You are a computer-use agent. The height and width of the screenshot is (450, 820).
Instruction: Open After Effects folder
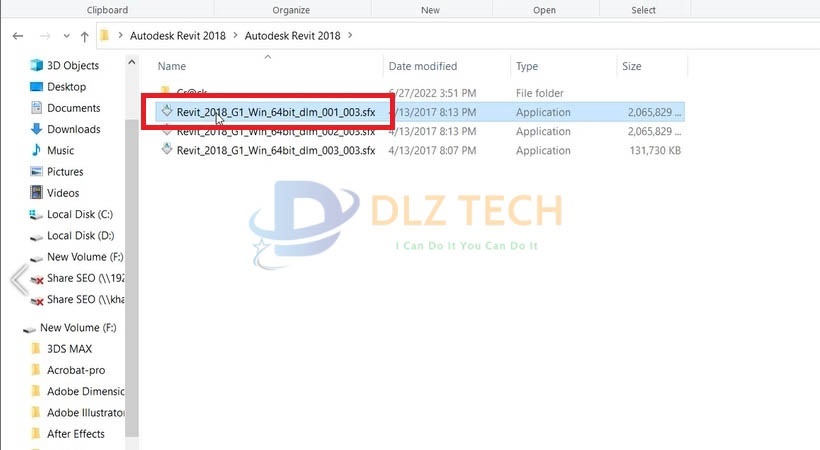point(76,434)
